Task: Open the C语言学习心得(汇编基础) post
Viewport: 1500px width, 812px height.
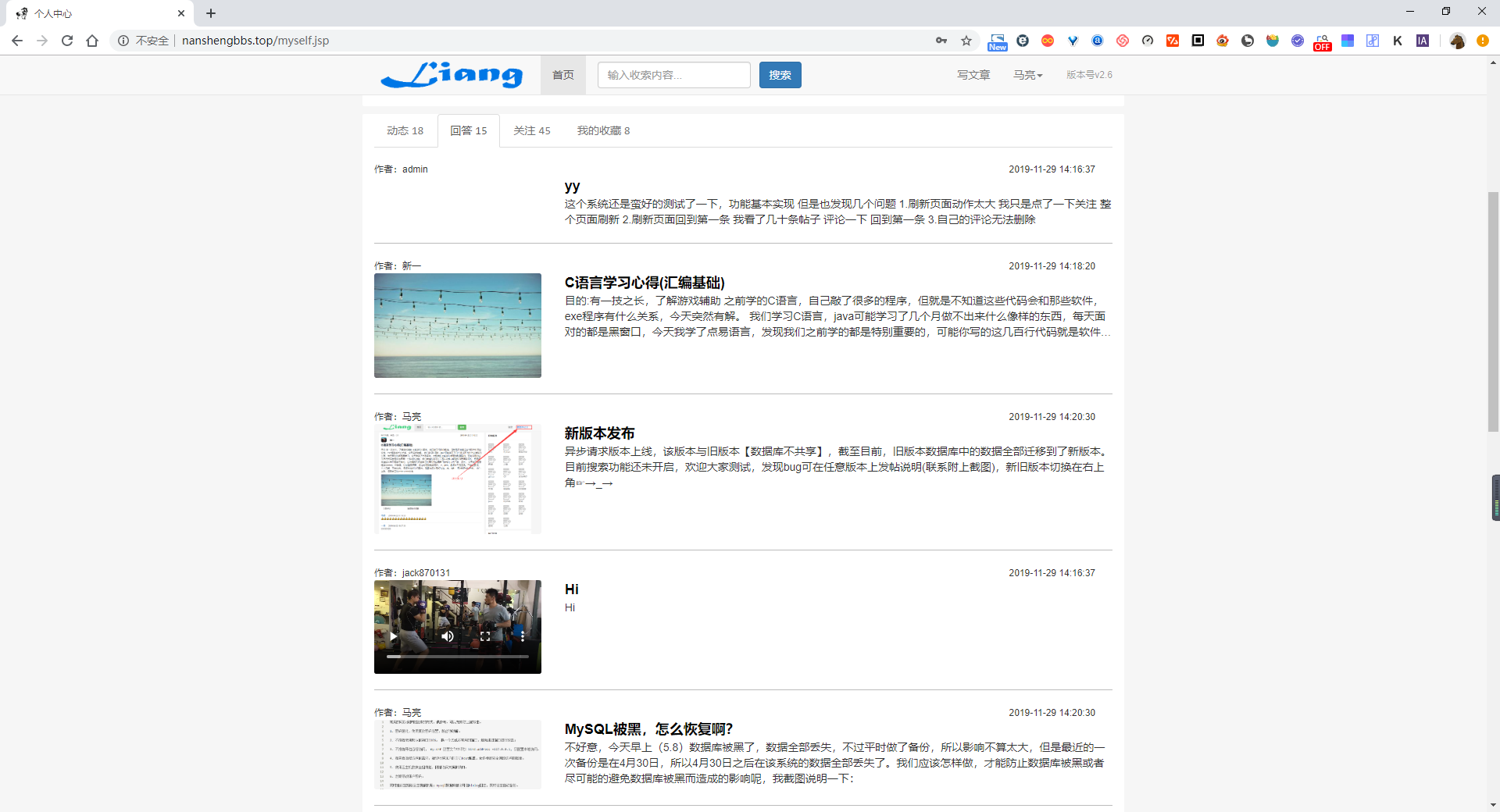Action: click(645, 283)
